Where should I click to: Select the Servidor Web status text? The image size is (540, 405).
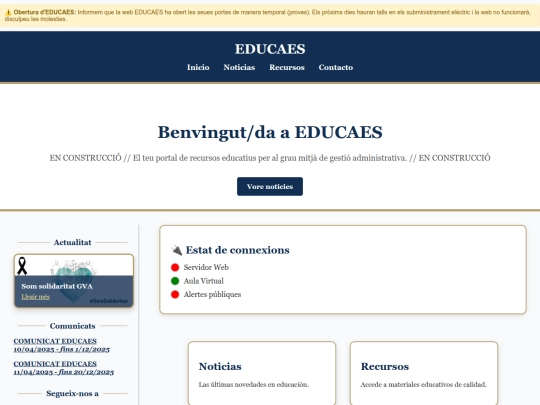click(x=206, y=267)
